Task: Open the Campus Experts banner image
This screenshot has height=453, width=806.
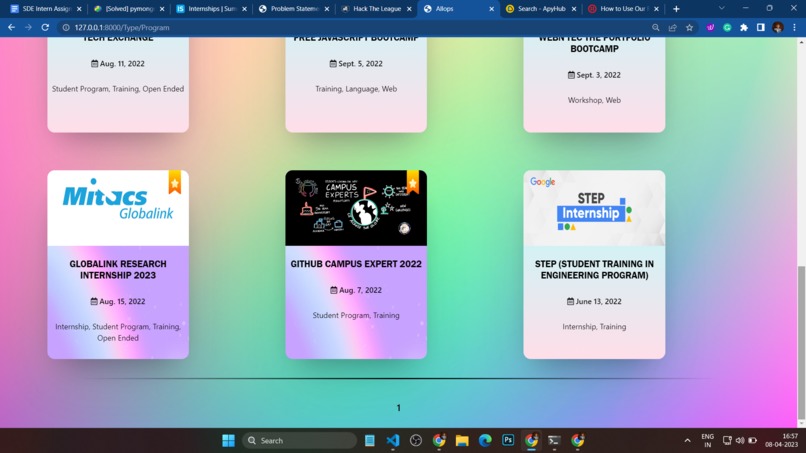Action: click(356, 208)
